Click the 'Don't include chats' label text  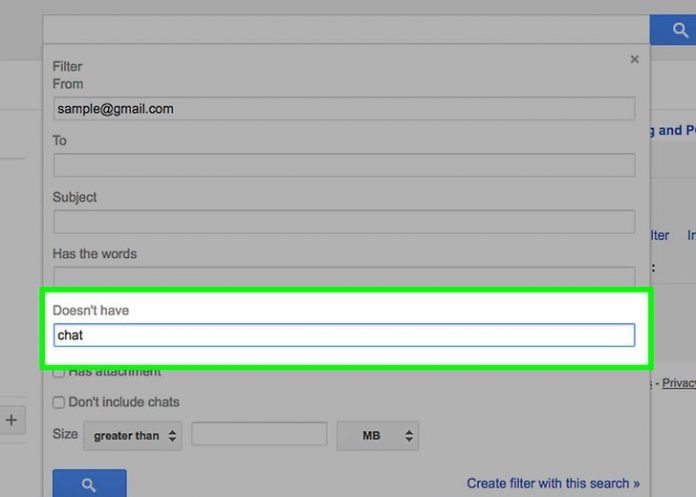(x=124, y=402)
